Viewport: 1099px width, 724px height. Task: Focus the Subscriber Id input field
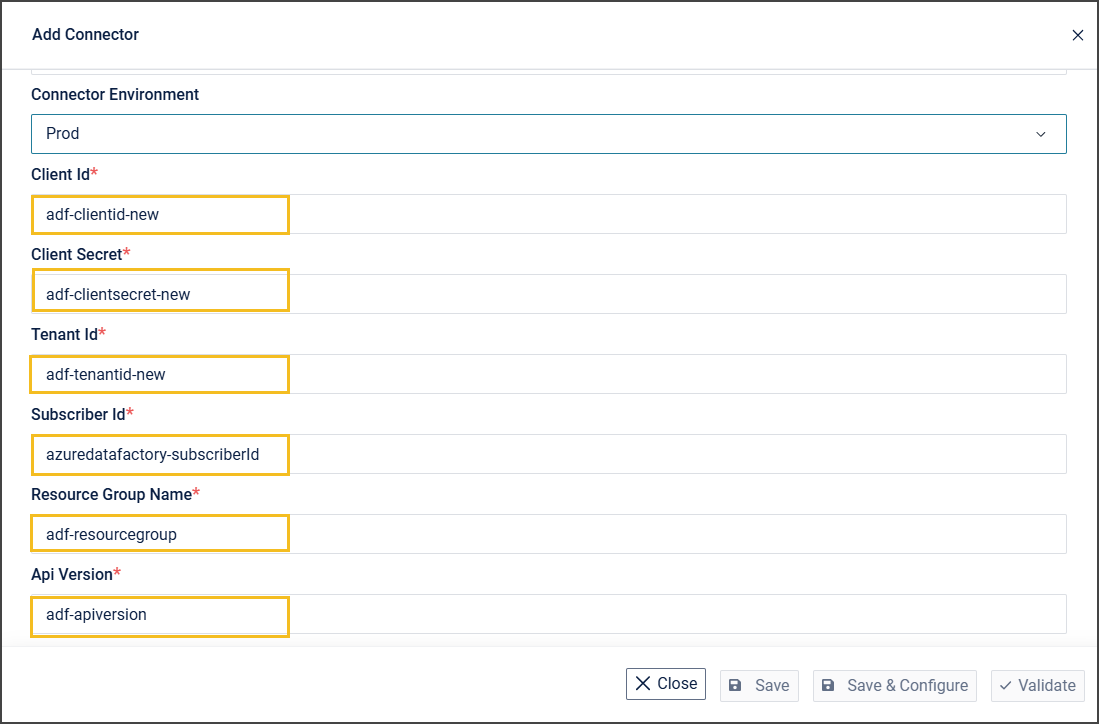coord(548,454)
